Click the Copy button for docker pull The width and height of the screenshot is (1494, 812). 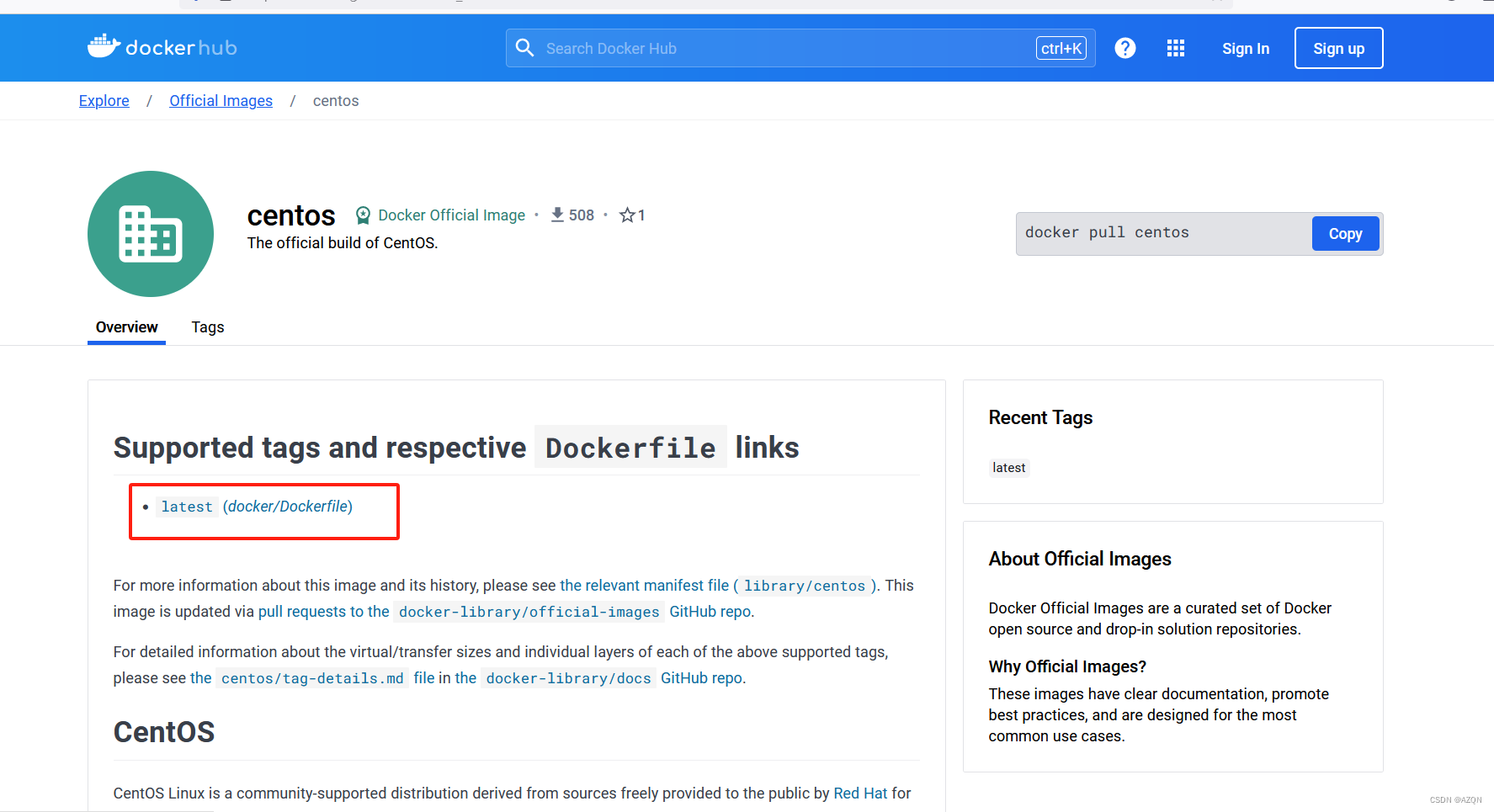1344,233
